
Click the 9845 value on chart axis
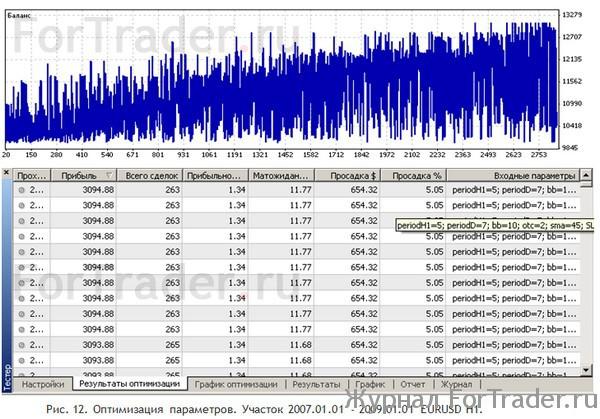point(572,147)
